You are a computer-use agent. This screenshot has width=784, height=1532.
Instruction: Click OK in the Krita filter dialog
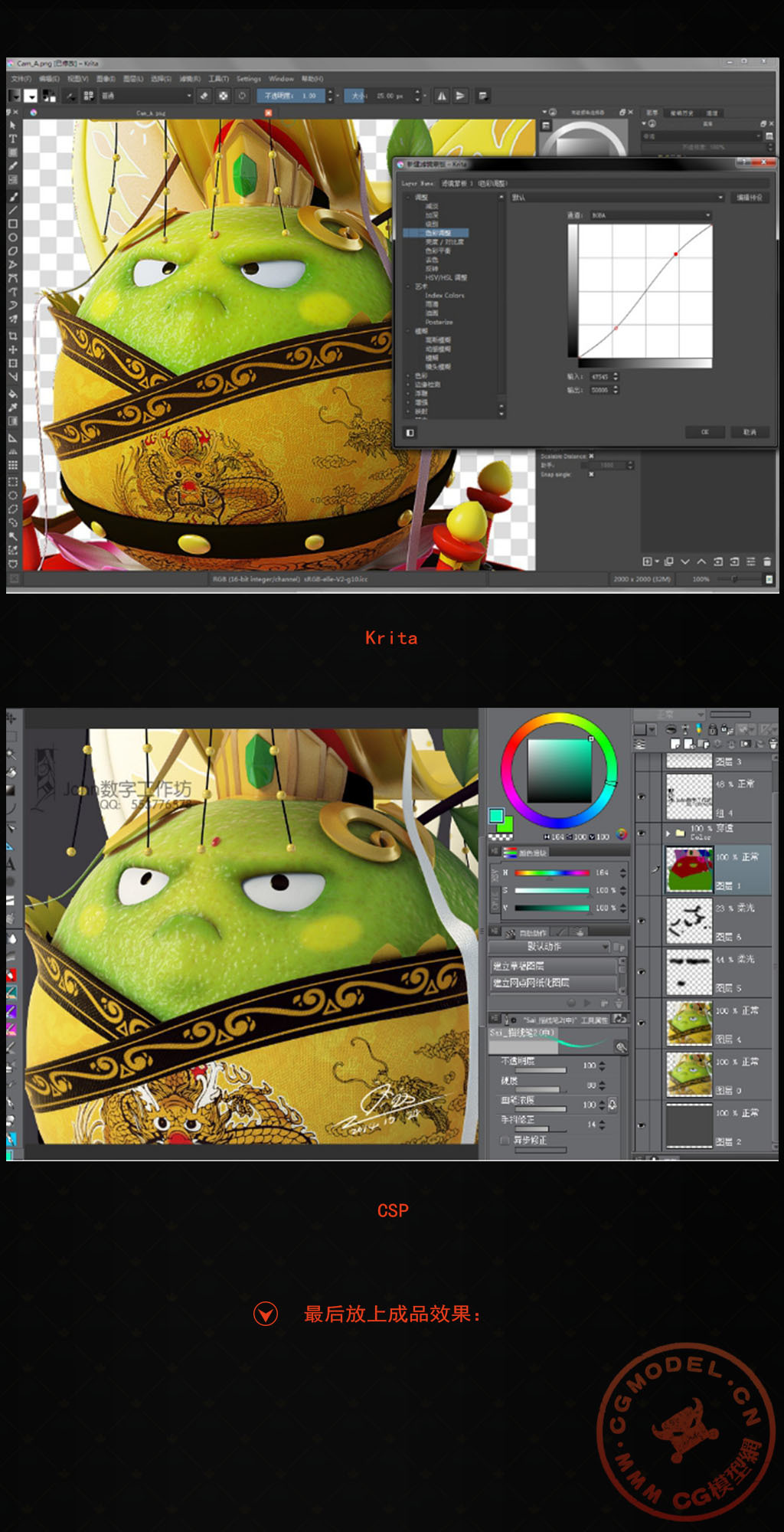(x=705, y=432)
